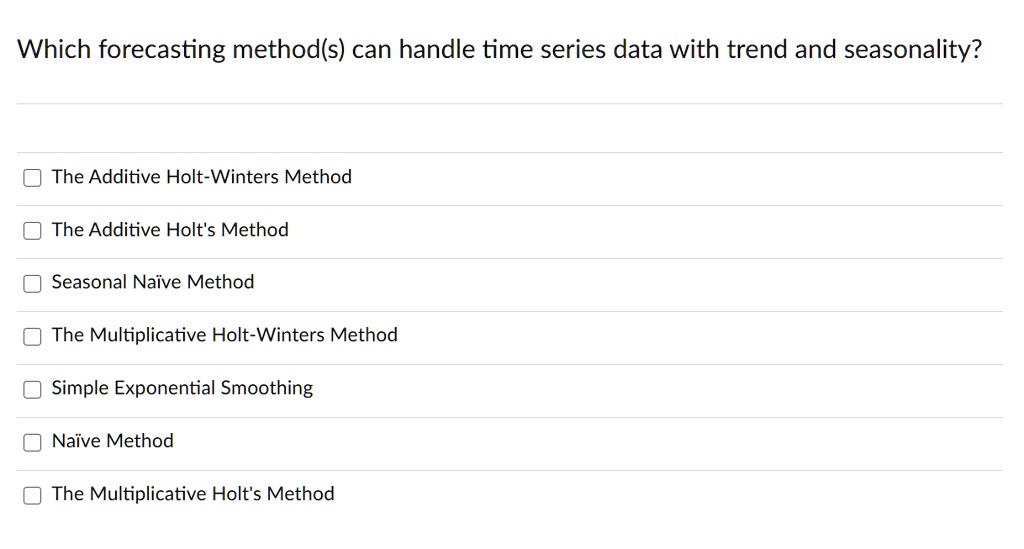Click the 'The Additive Holt's Method' label text
The image size is (1024, 549).
170,230
